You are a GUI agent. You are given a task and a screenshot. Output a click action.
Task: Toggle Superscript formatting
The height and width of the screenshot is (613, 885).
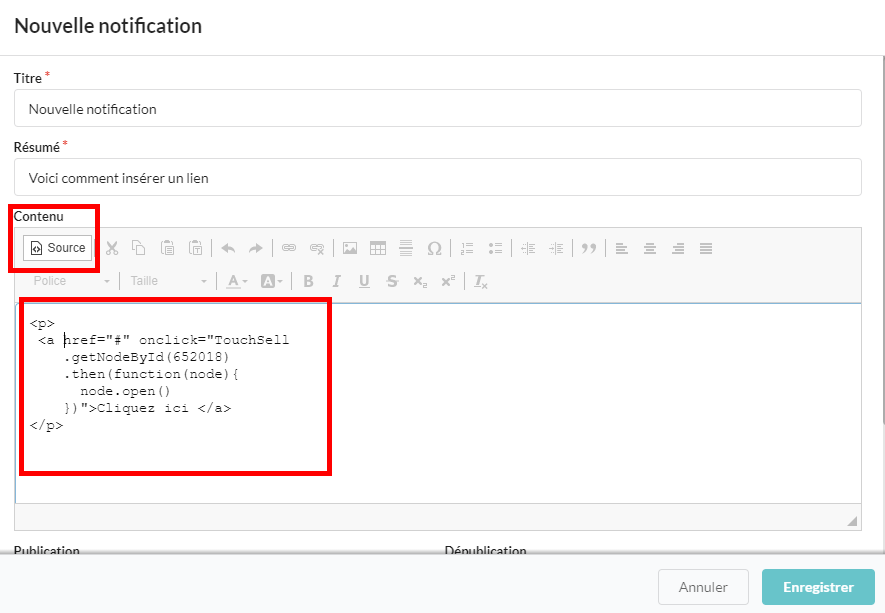pyautogui.click(x=448, y=281)
